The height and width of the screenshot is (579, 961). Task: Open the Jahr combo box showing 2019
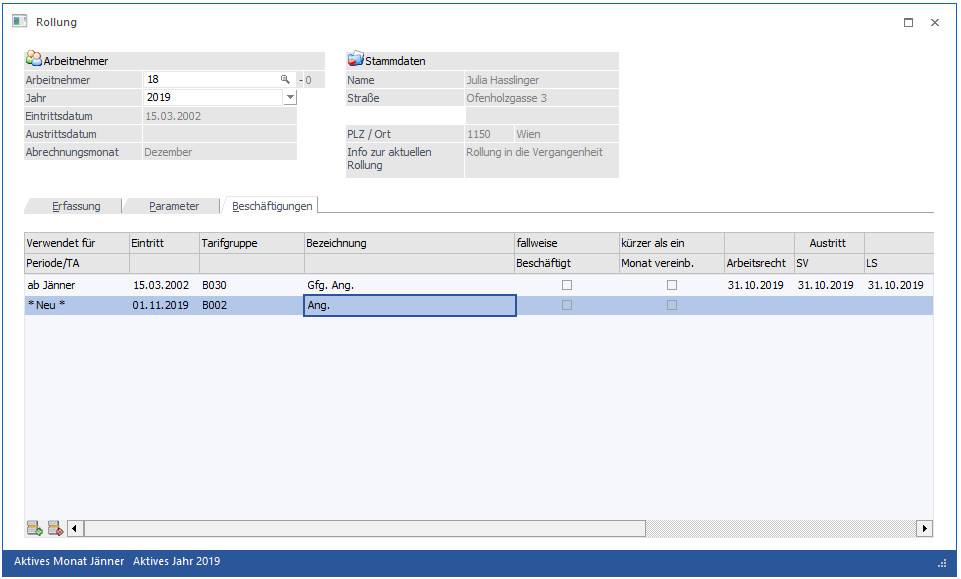click(x=220, y=97)
